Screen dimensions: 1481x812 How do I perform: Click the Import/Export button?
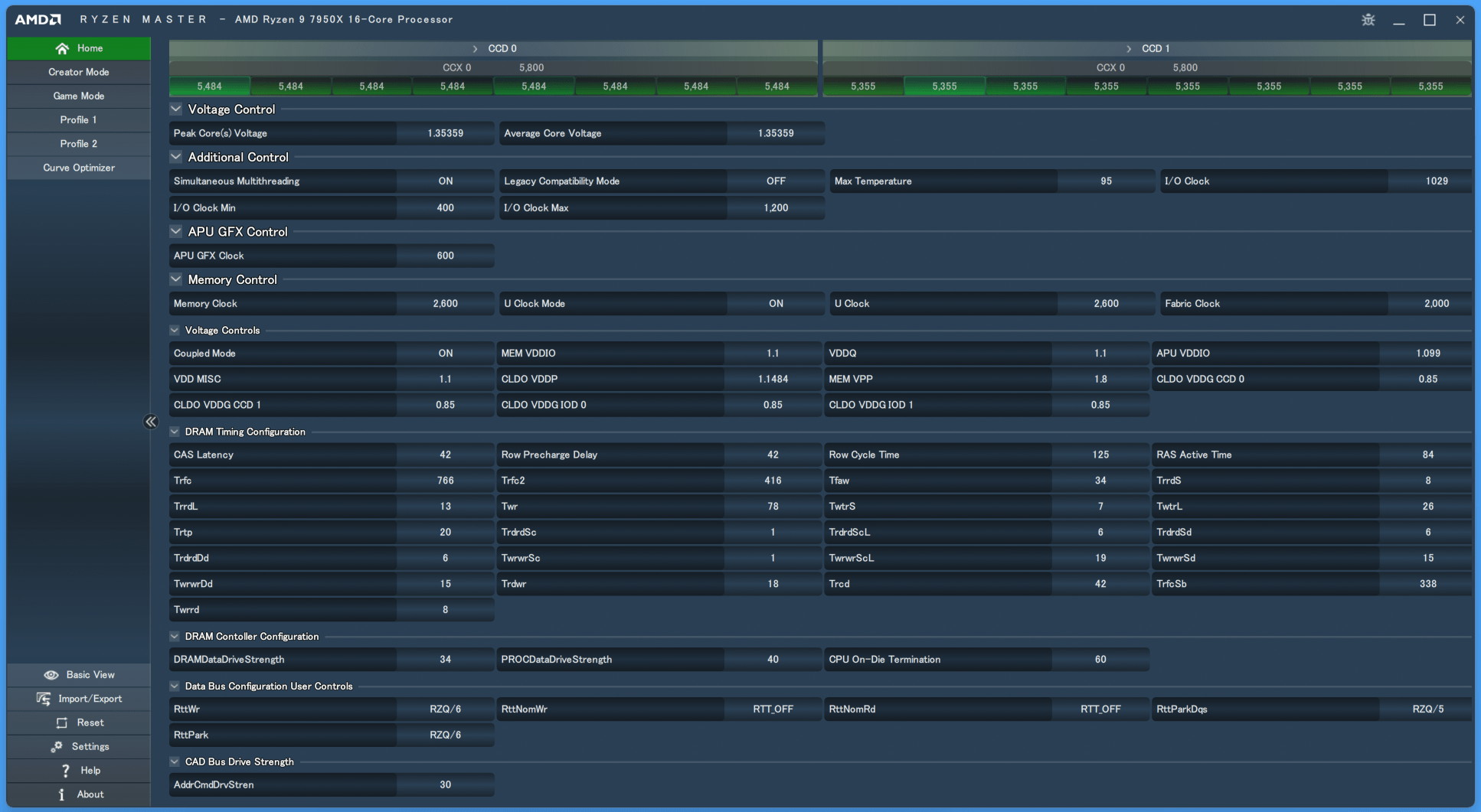pos(79,699)
